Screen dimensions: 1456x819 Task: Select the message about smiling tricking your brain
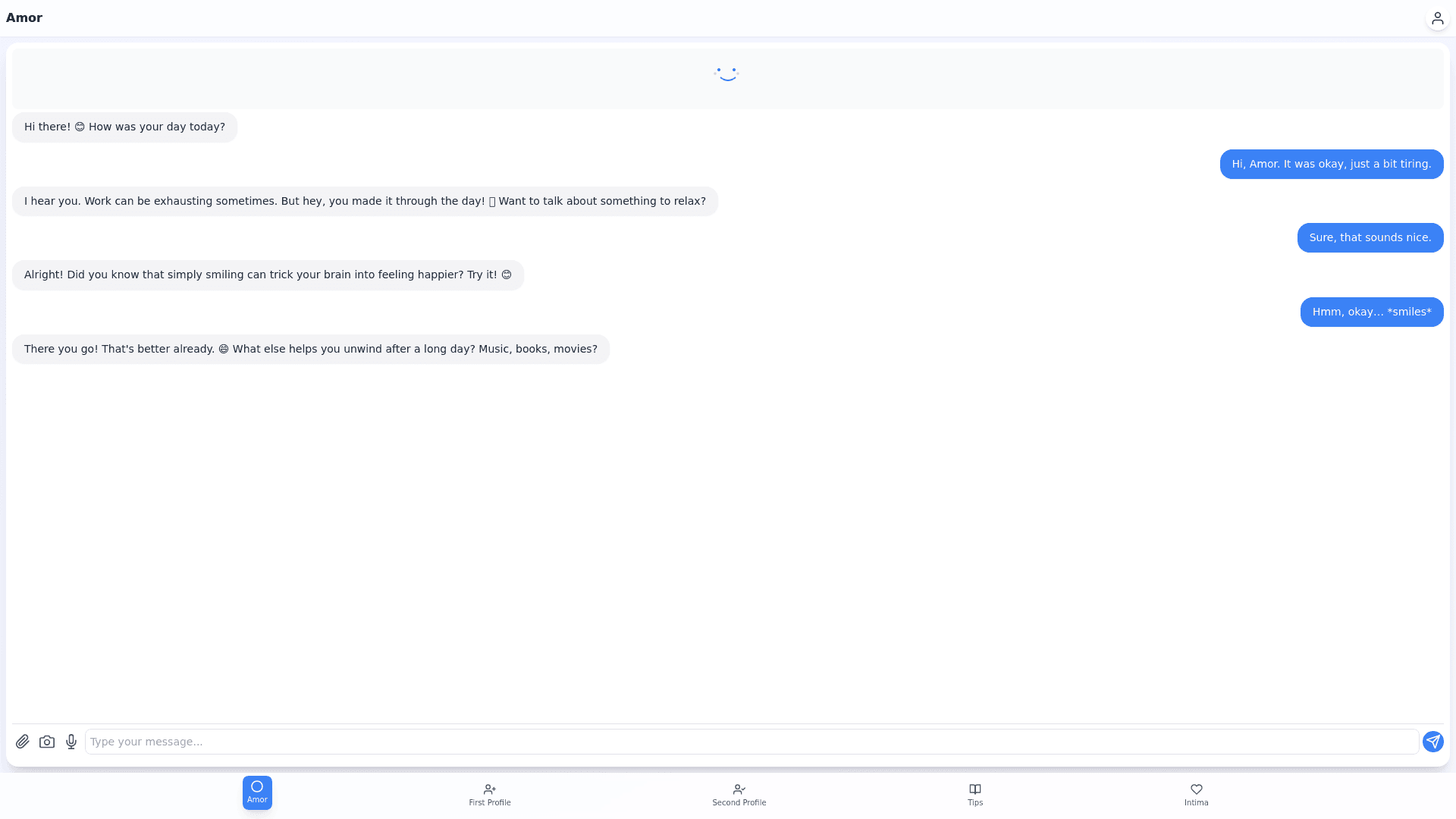click(268, 275)
